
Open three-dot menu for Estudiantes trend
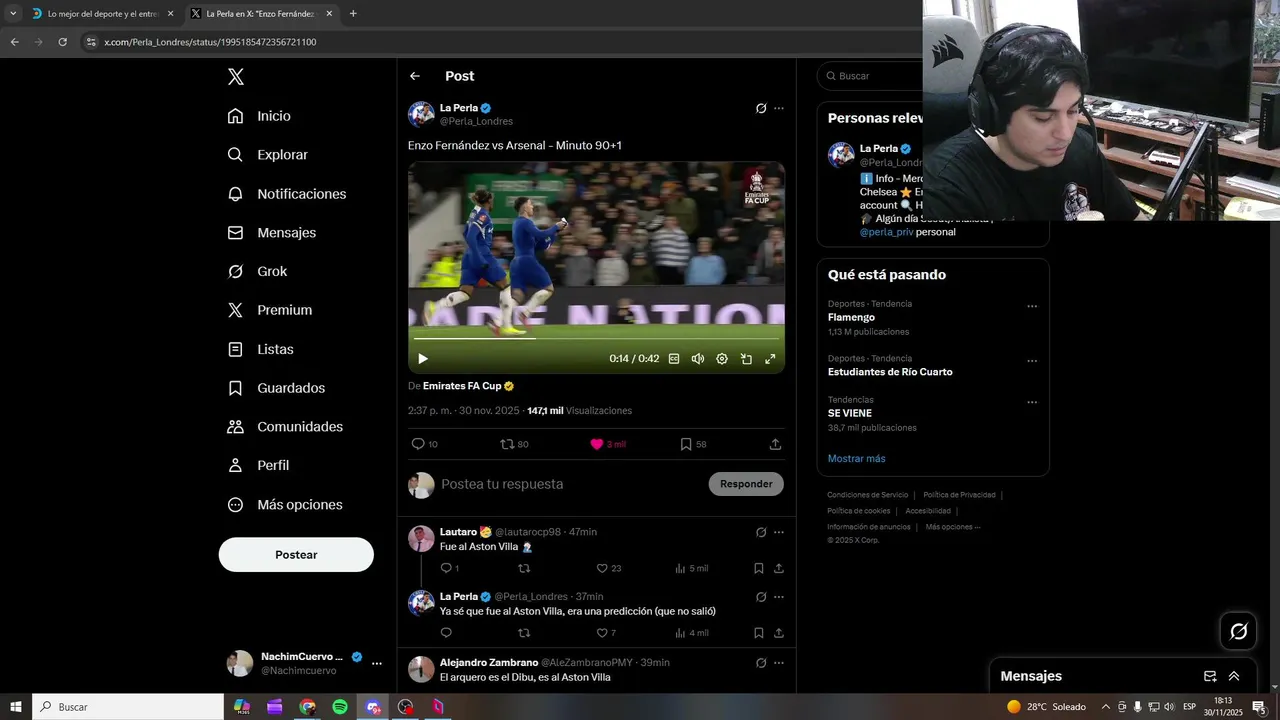click(1032, 361)
